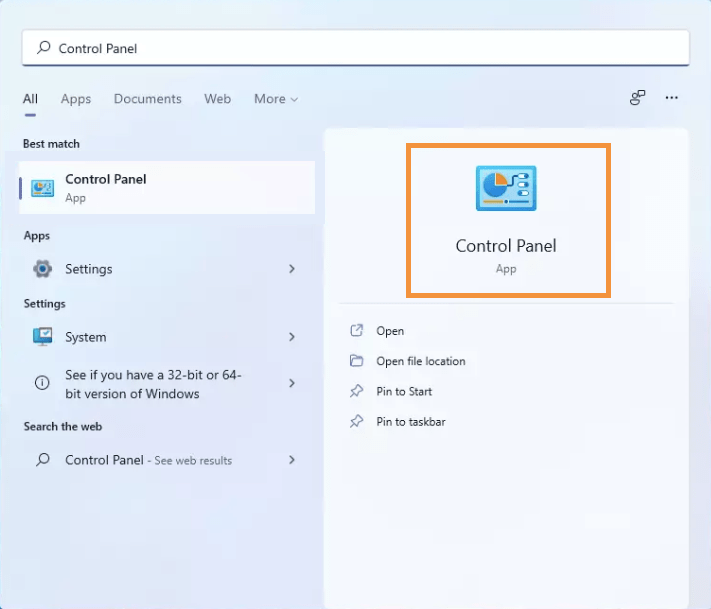Viewport: 711px width, 609px height.
Task: Choose Open file location
Action: click(x=421, y=361)
